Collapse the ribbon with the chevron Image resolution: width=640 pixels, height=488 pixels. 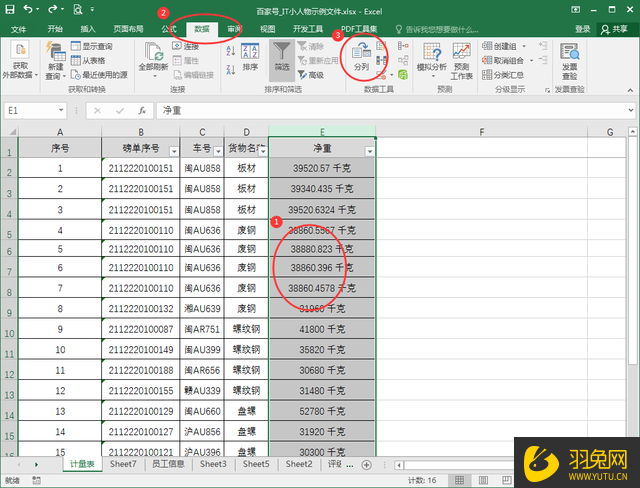[631, 90]
